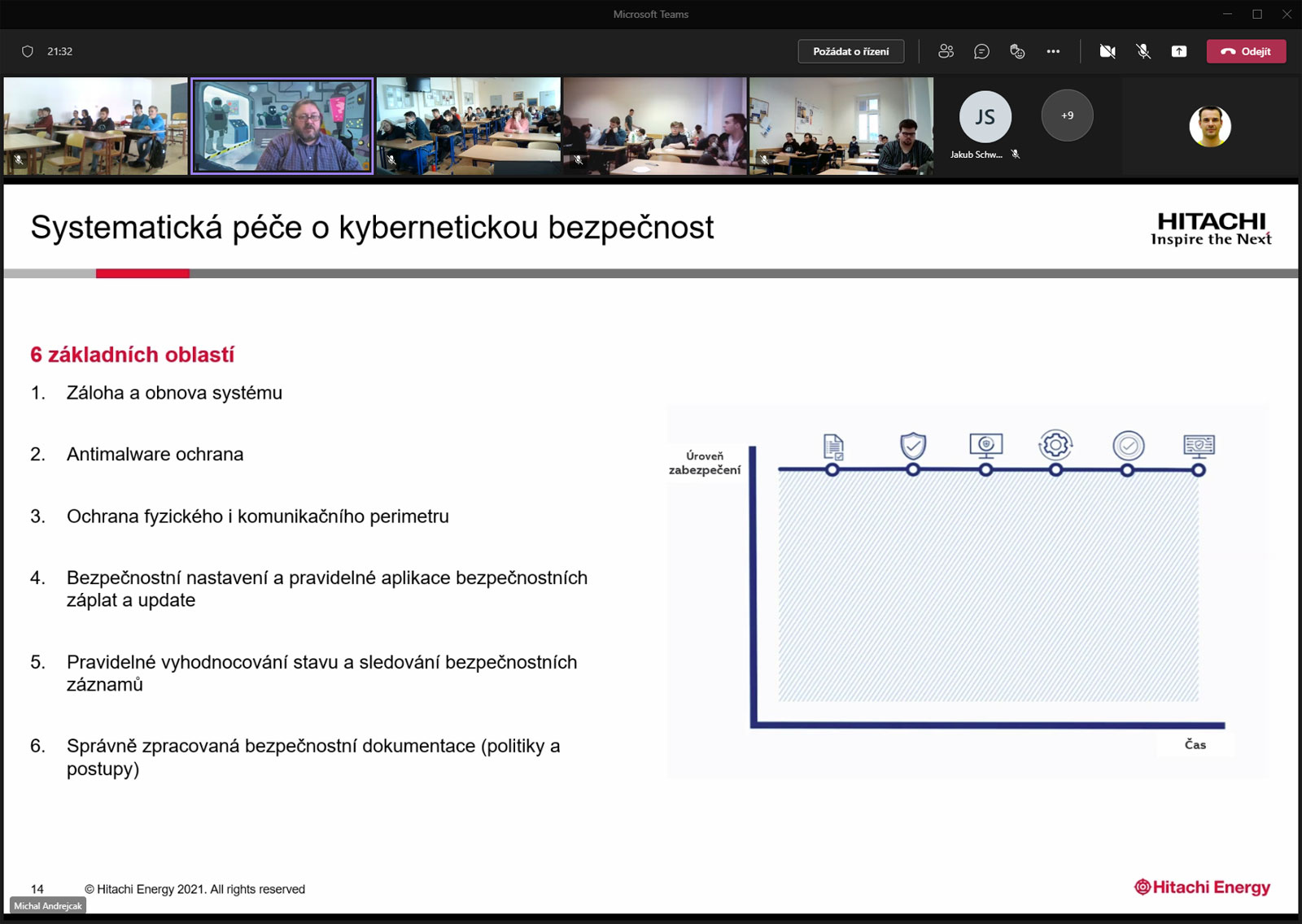
Task: Leave the meeting with Odejít button
Action: (1246, 51)
